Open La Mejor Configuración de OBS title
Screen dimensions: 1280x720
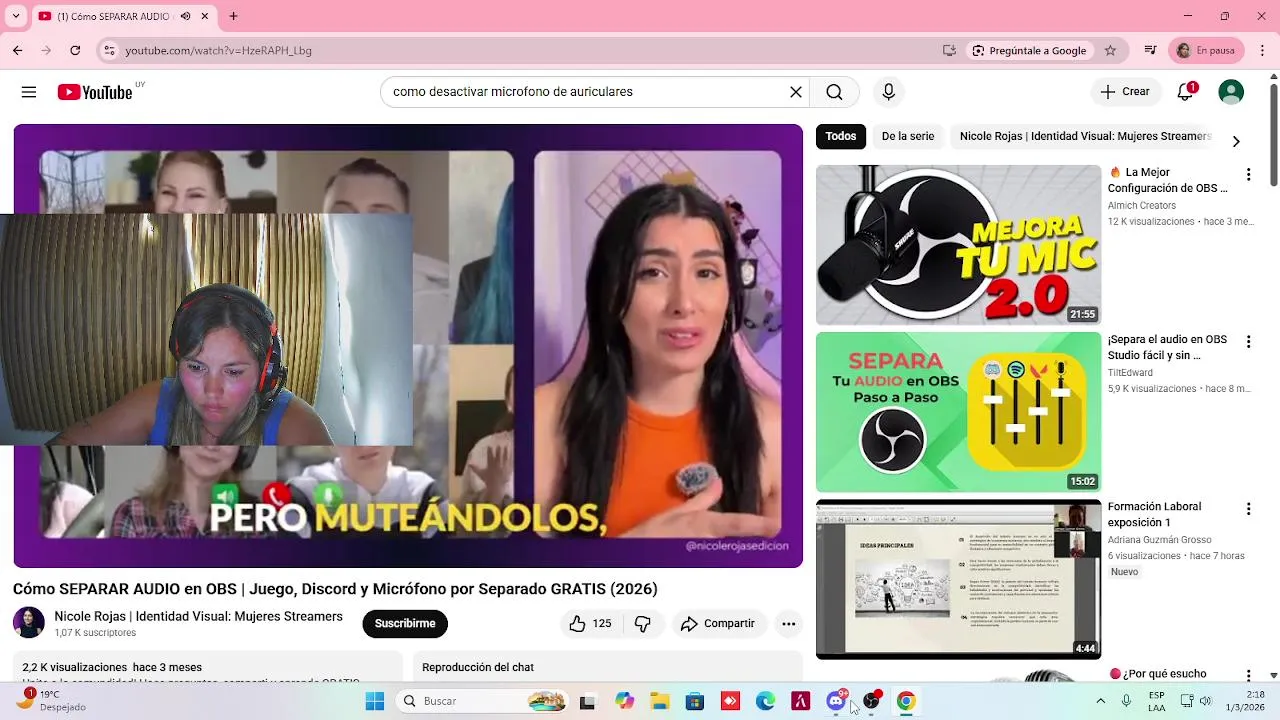point(1168,180)
